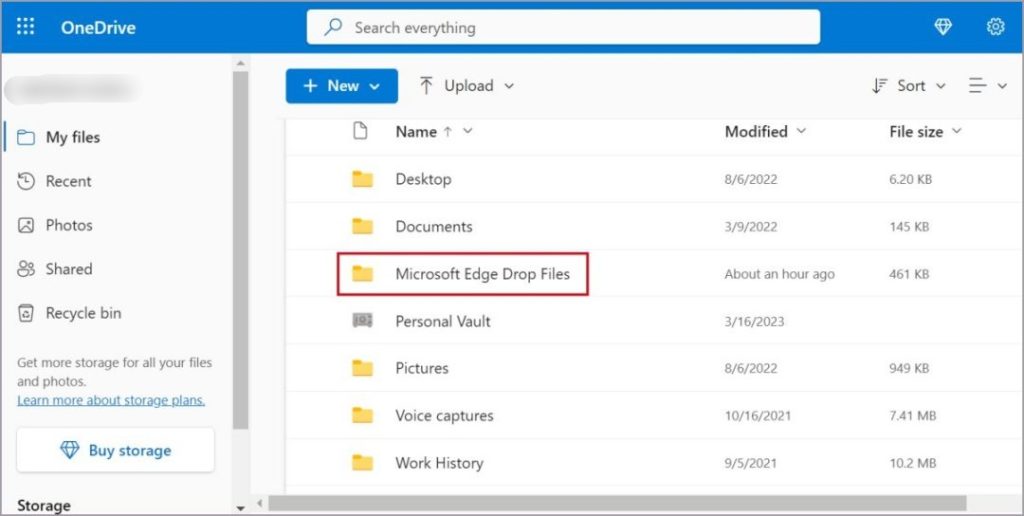Click the search magnifier icon
The image size is (1024, 516).
(334, 27)
